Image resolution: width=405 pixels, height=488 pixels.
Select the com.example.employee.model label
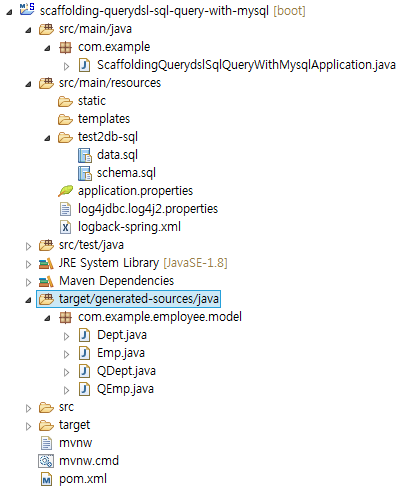160,317
